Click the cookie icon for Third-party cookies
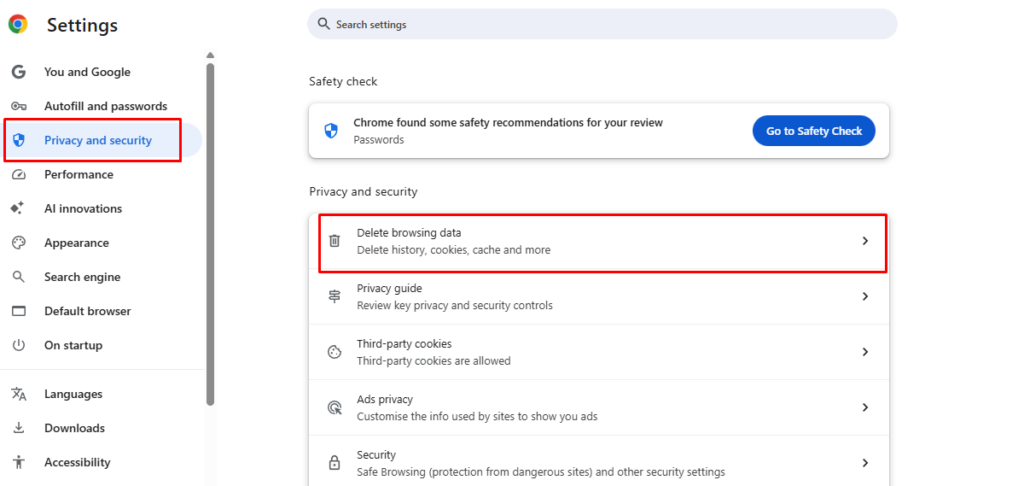The height and width of the screenshot is (486, 1024). point(335,352)
